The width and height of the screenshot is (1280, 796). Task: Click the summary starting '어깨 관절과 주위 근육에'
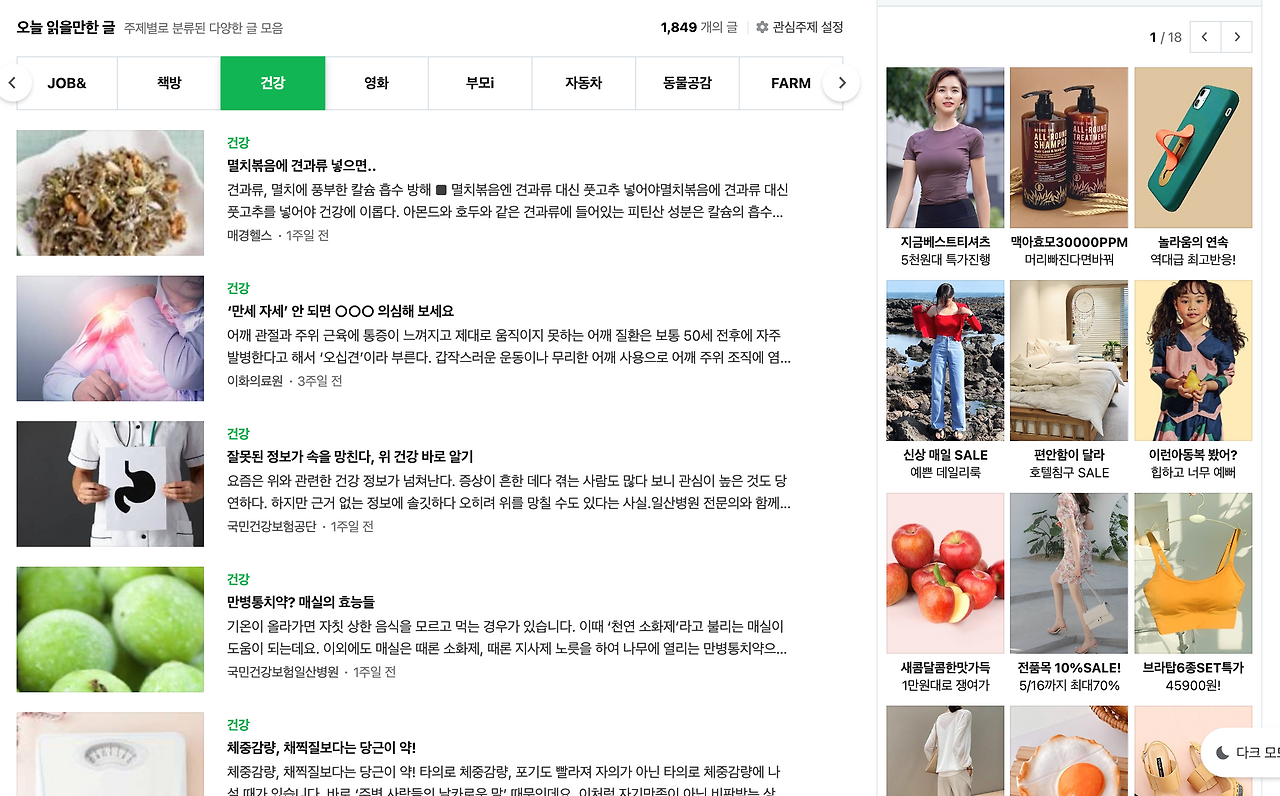pyautogui.click(x=509, y=346)
